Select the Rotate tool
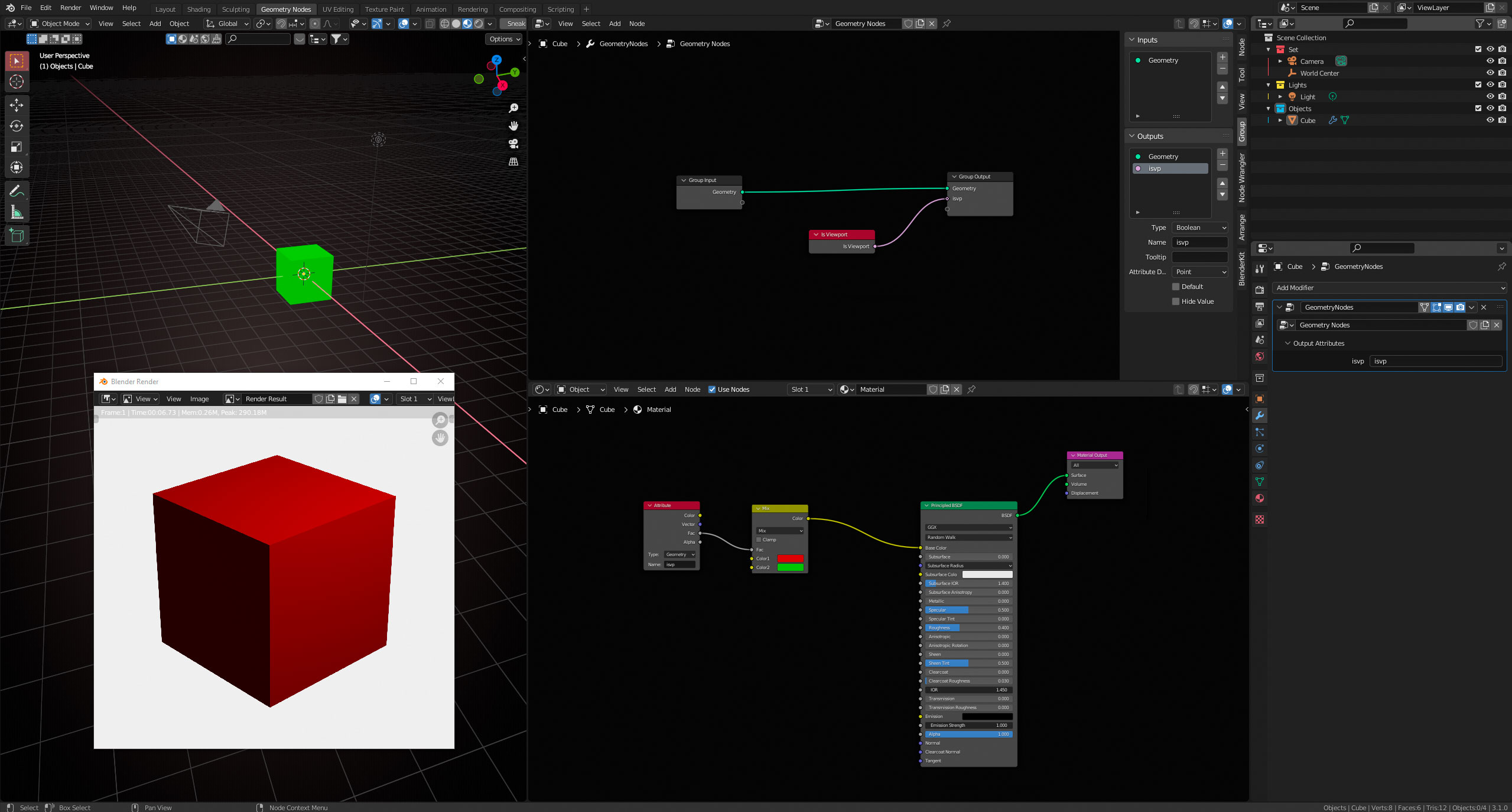Image resolution: width=1512 pixels, height=812 pixels. pos(17,126)
